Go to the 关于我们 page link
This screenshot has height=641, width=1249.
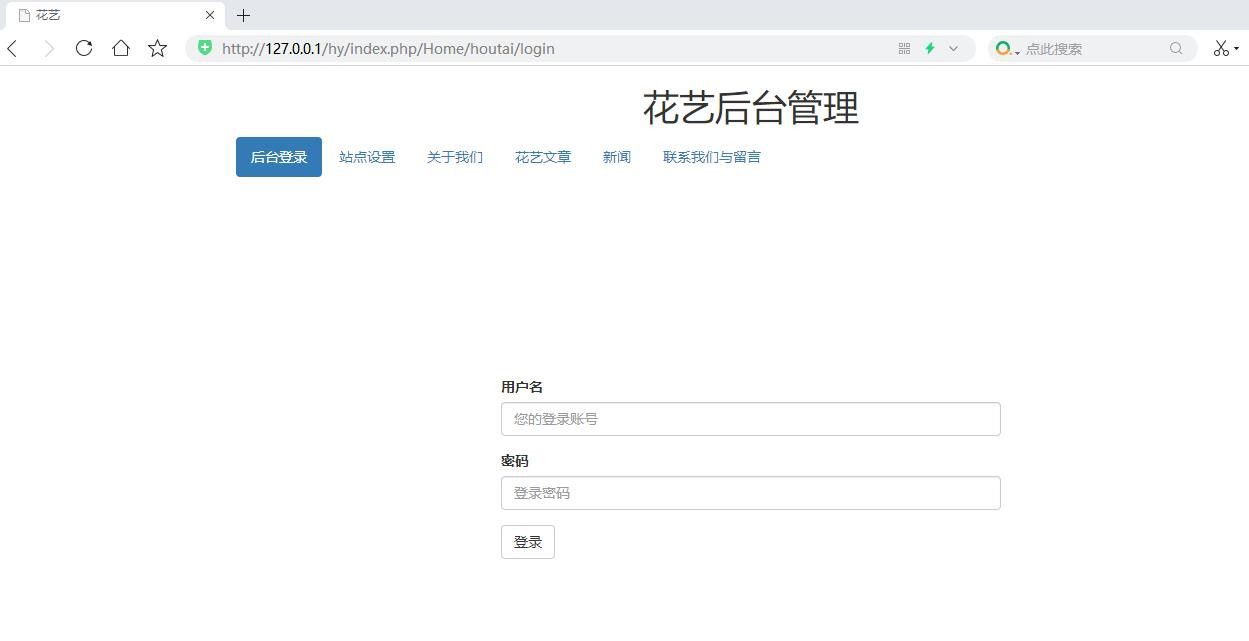pos(455,157)
